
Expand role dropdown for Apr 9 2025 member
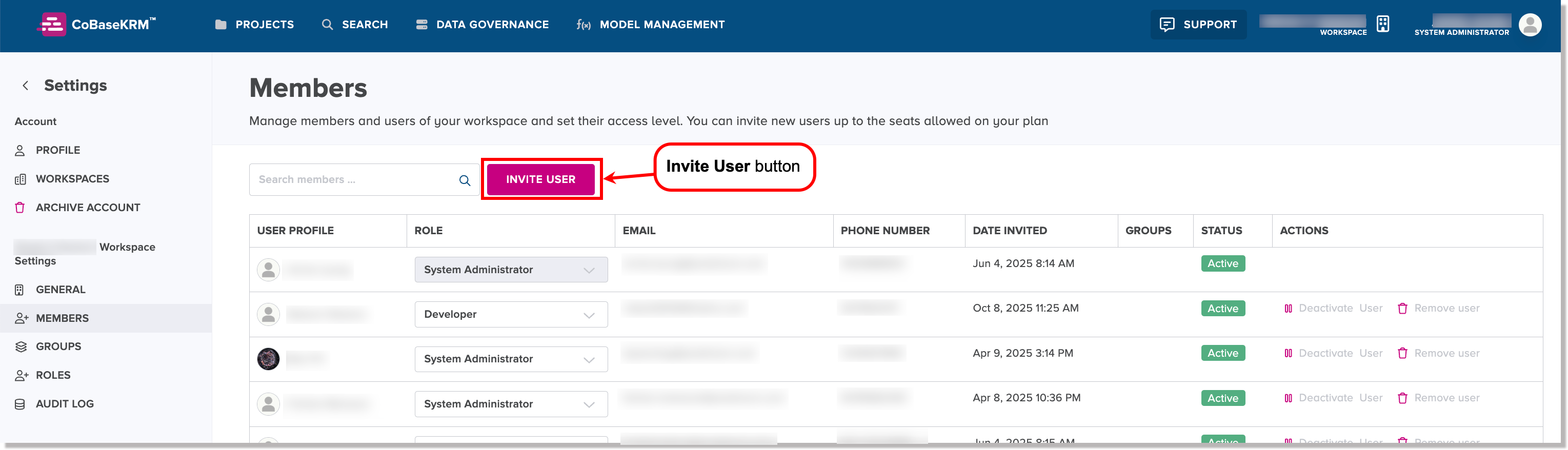click(511, 359)
